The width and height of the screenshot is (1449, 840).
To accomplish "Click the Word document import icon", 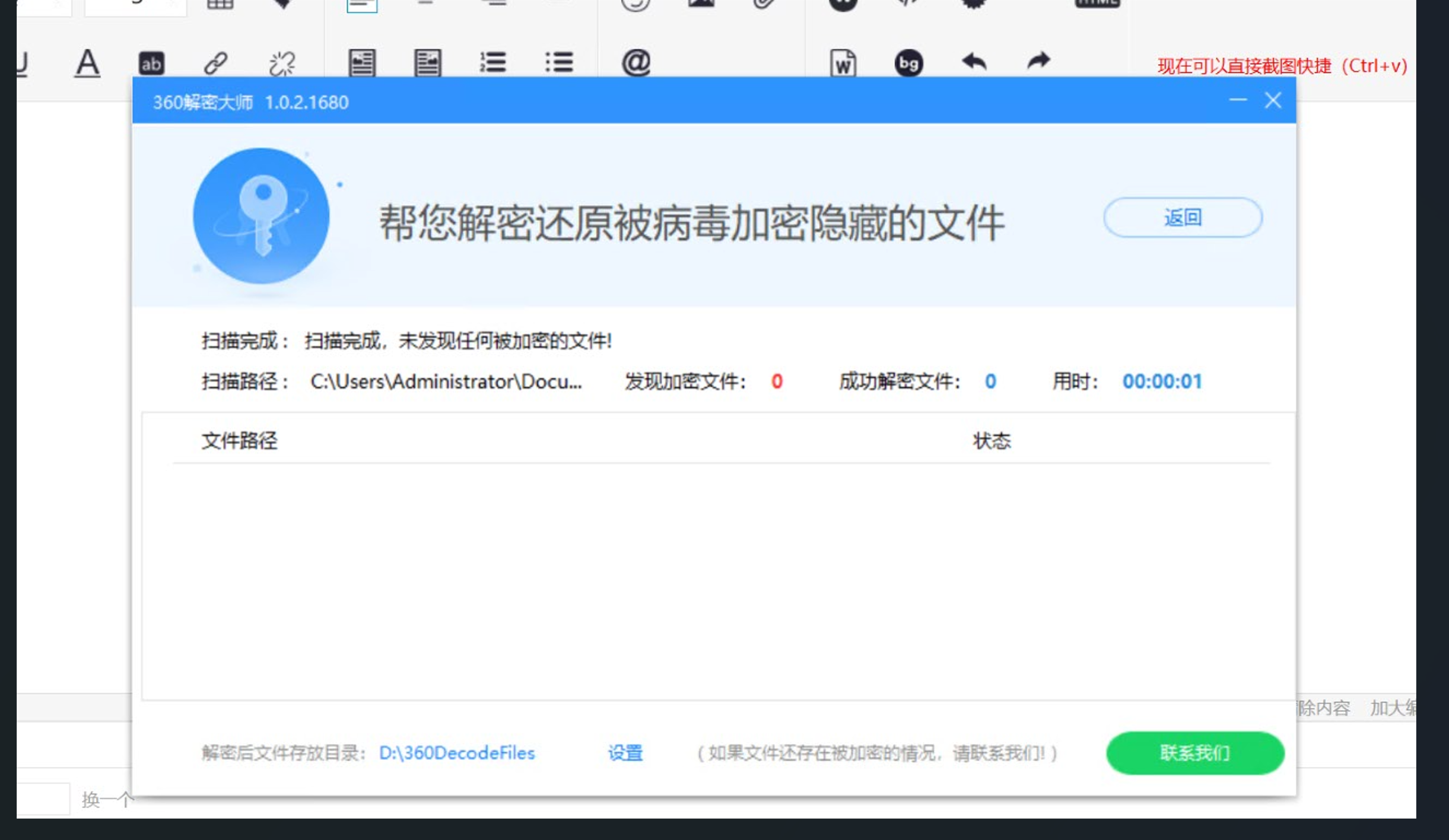I will click(843, 63).
